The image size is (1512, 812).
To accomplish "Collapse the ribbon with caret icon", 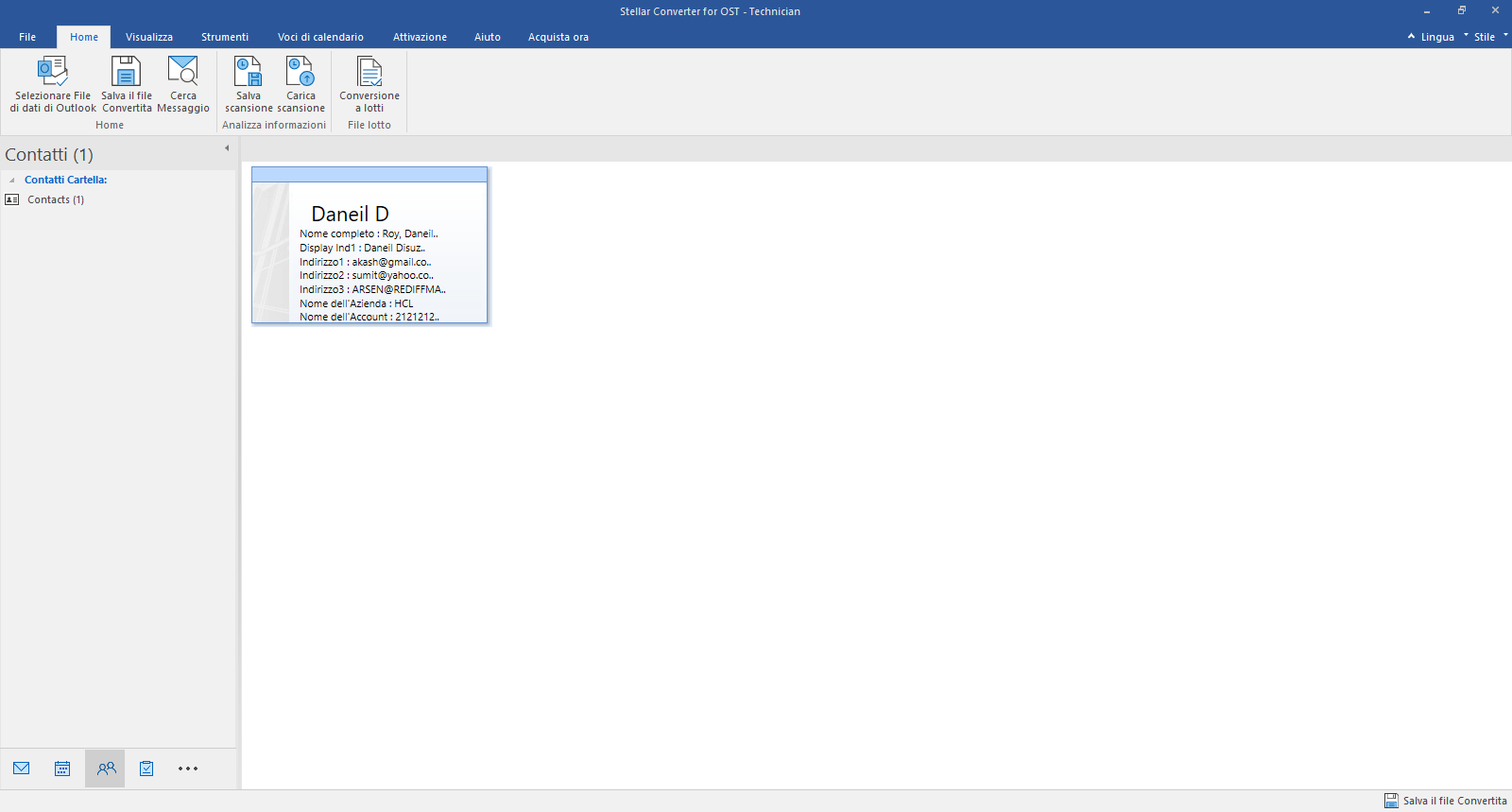I will pos(1411,36).
